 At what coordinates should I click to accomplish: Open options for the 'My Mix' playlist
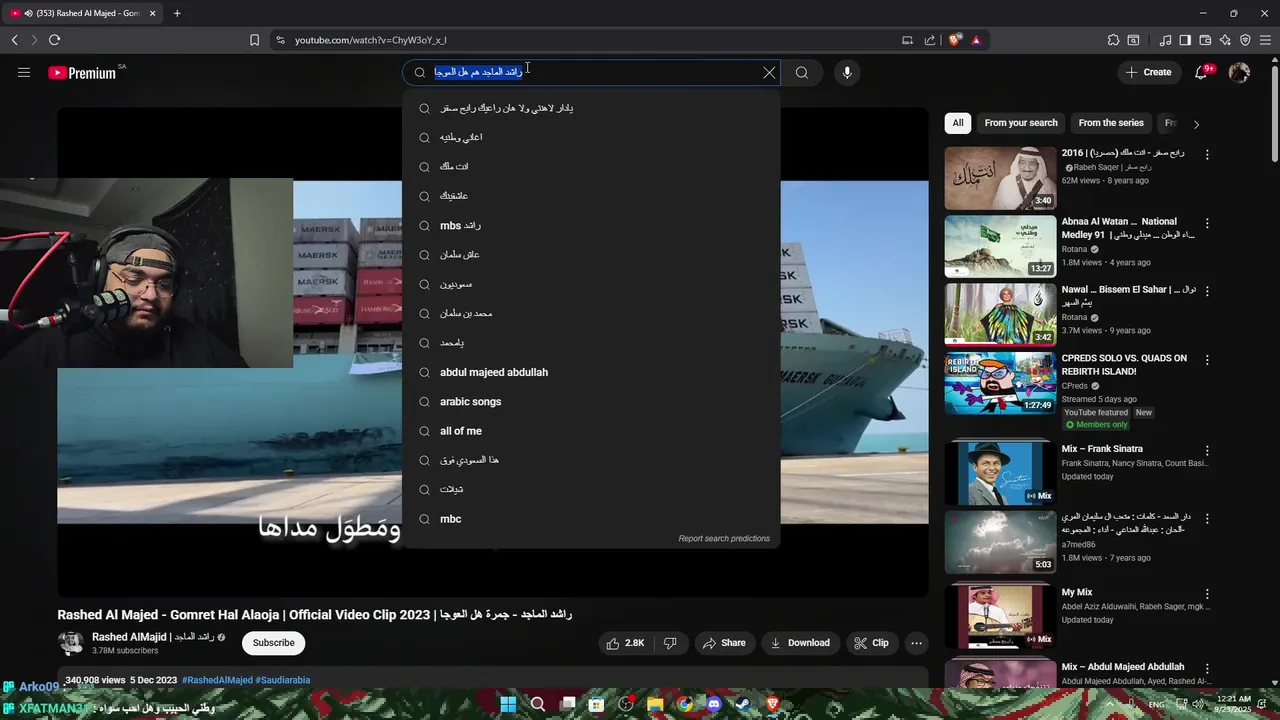1207,594
